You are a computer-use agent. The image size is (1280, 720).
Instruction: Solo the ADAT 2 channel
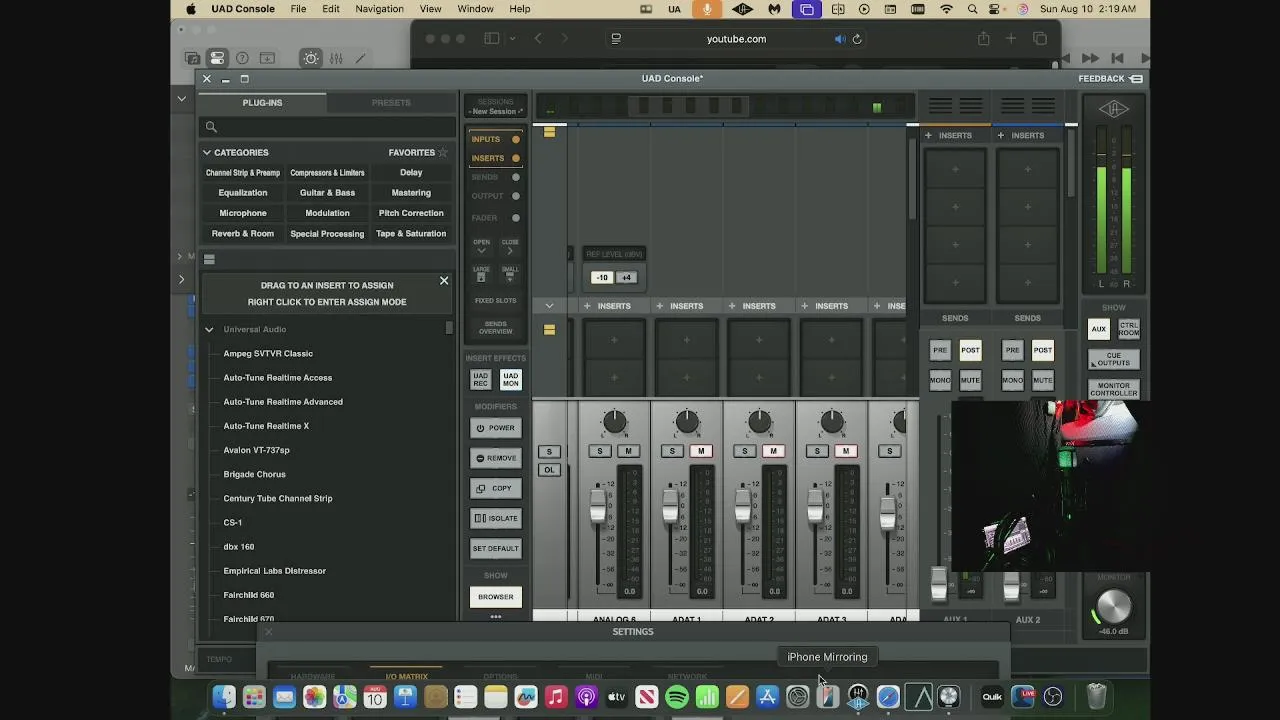[x=745, y=451]
